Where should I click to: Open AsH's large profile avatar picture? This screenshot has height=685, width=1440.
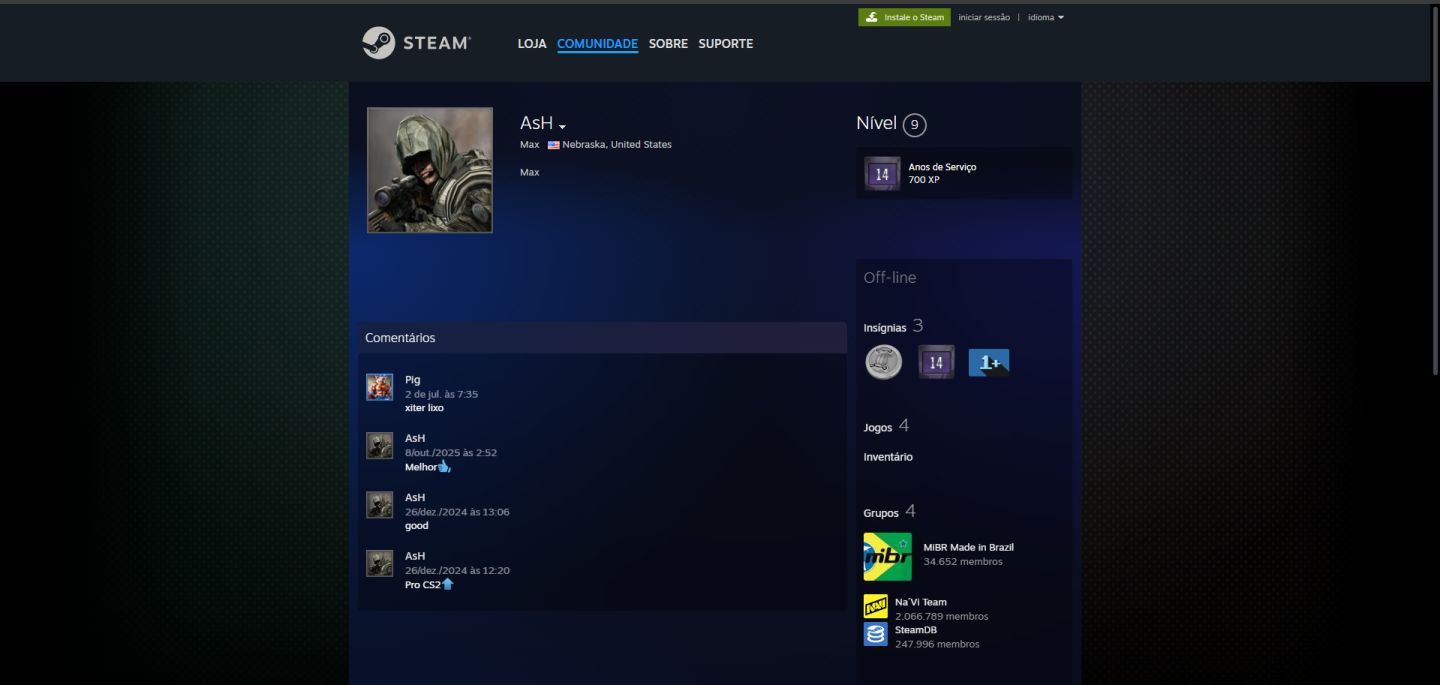tap(430, 170)
